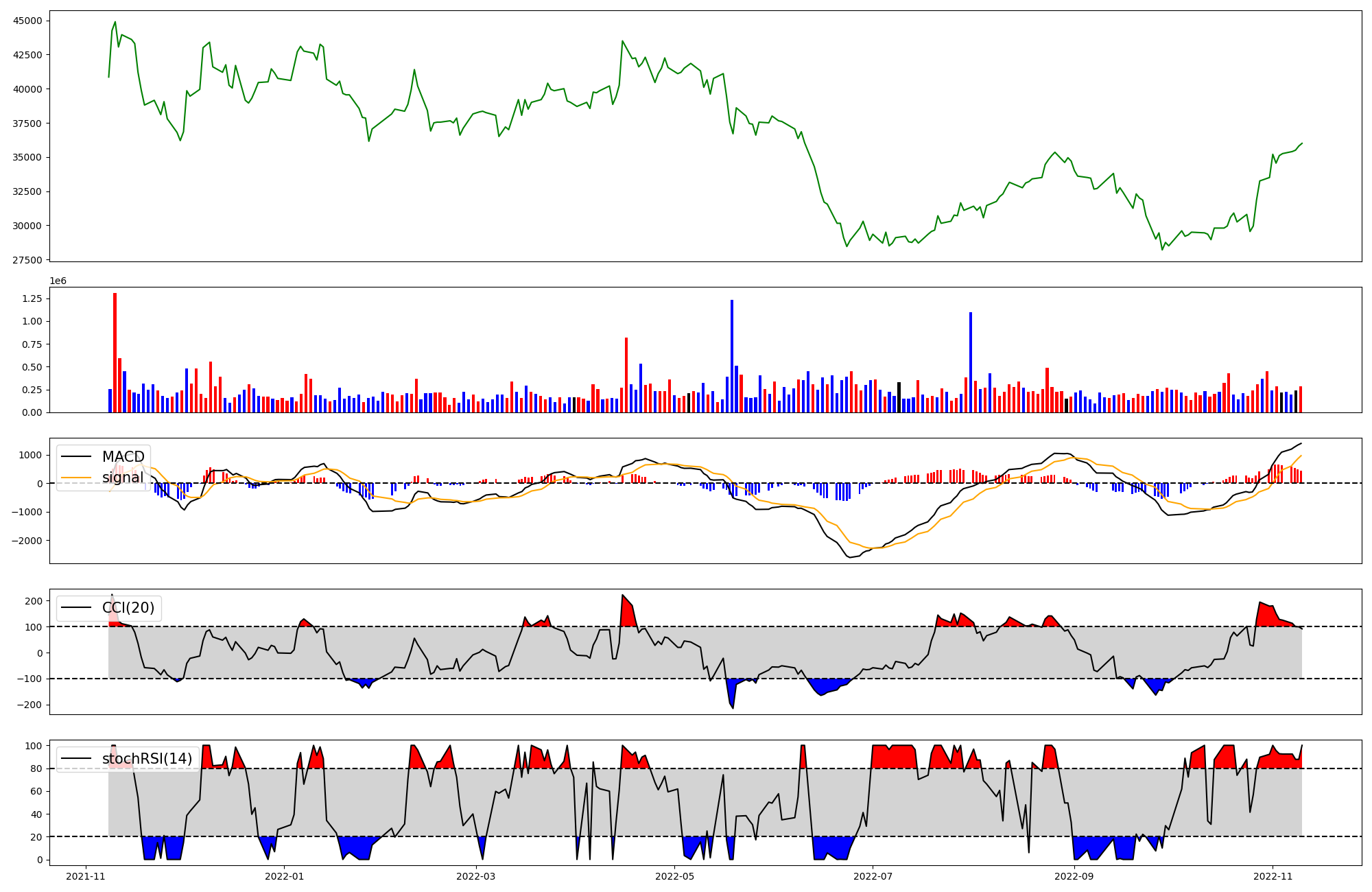The width and height of the screenshot is (1372, 892).
Task: Click the MACD legend entry
Action: [x=123, y=457]
